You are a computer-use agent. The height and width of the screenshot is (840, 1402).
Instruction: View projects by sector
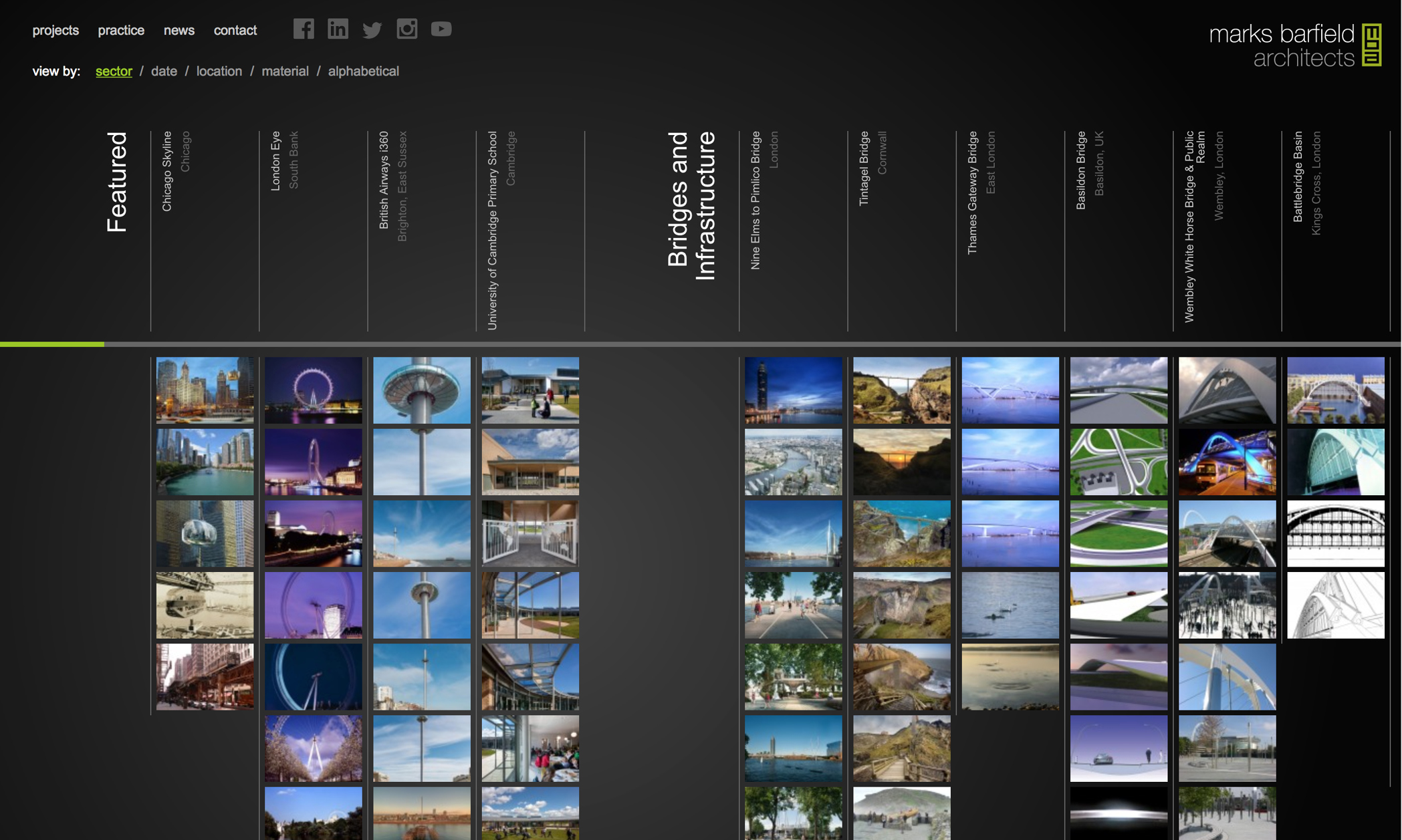coord(114,71)
